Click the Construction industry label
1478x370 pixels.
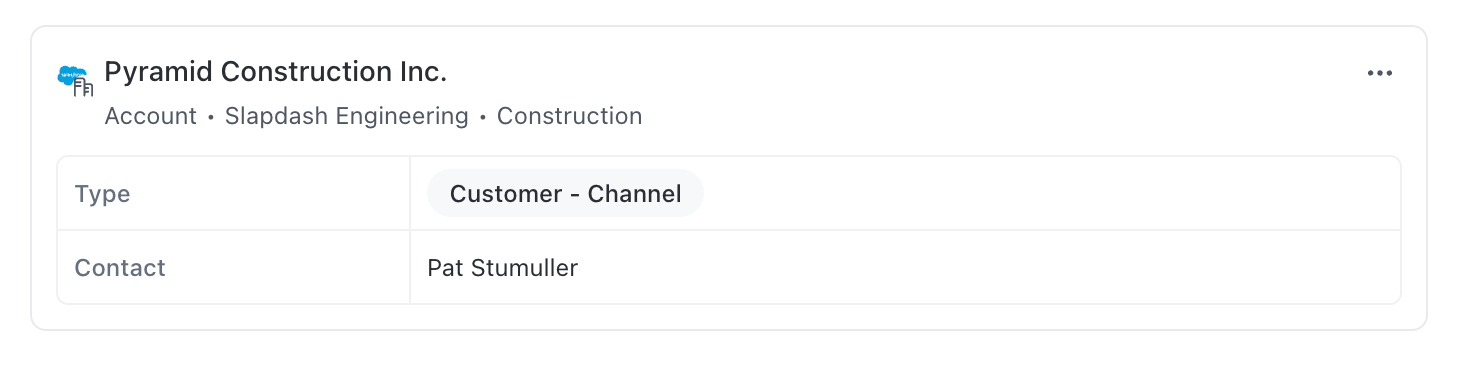coord(570,116)
